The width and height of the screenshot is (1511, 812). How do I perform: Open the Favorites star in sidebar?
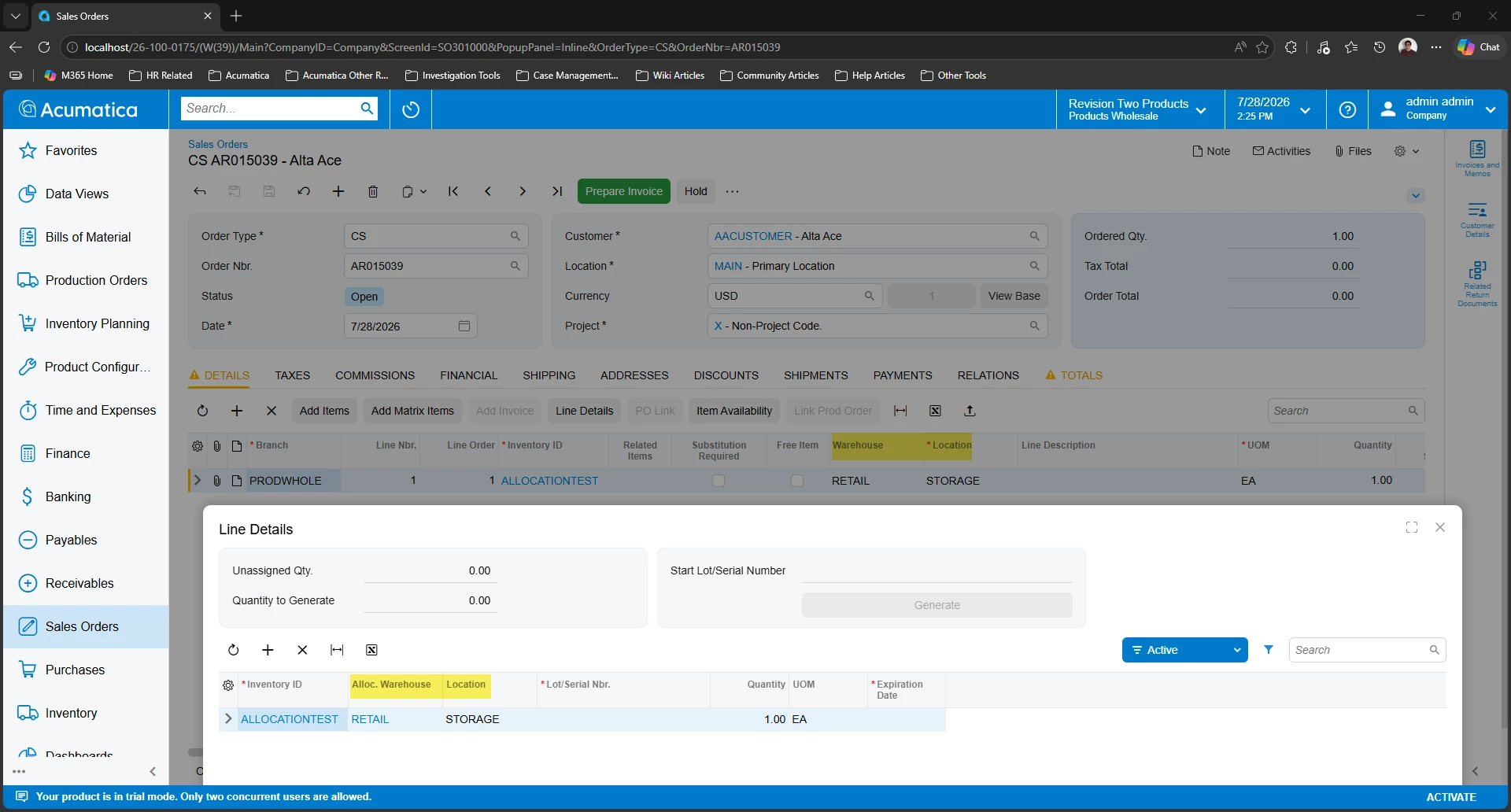tap(28, 150)
